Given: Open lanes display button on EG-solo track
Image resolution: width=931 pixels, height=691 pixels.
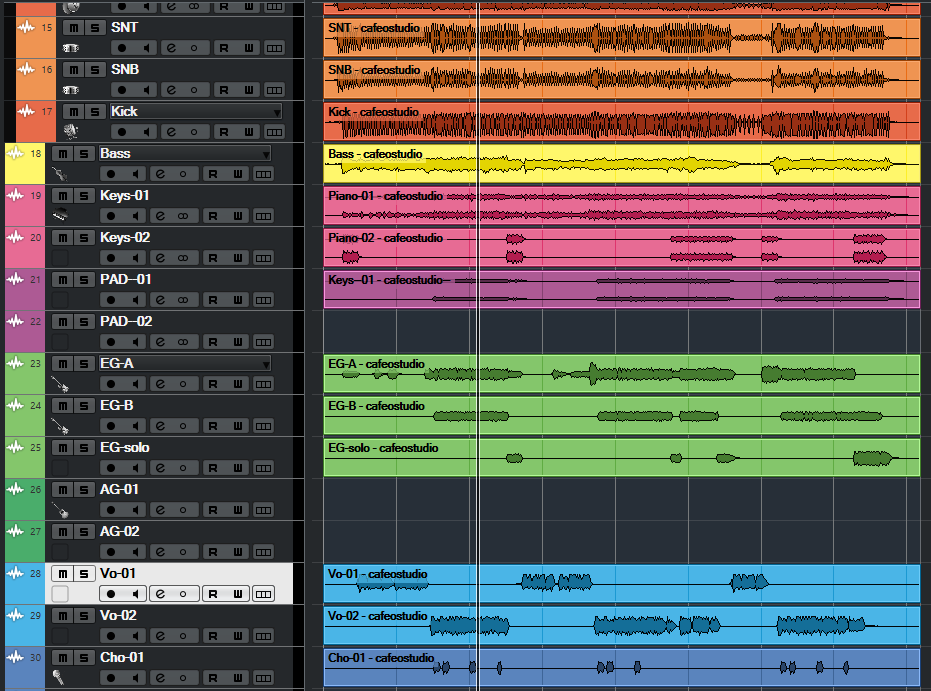Looking at the screenshot, I should click(263, 468).
